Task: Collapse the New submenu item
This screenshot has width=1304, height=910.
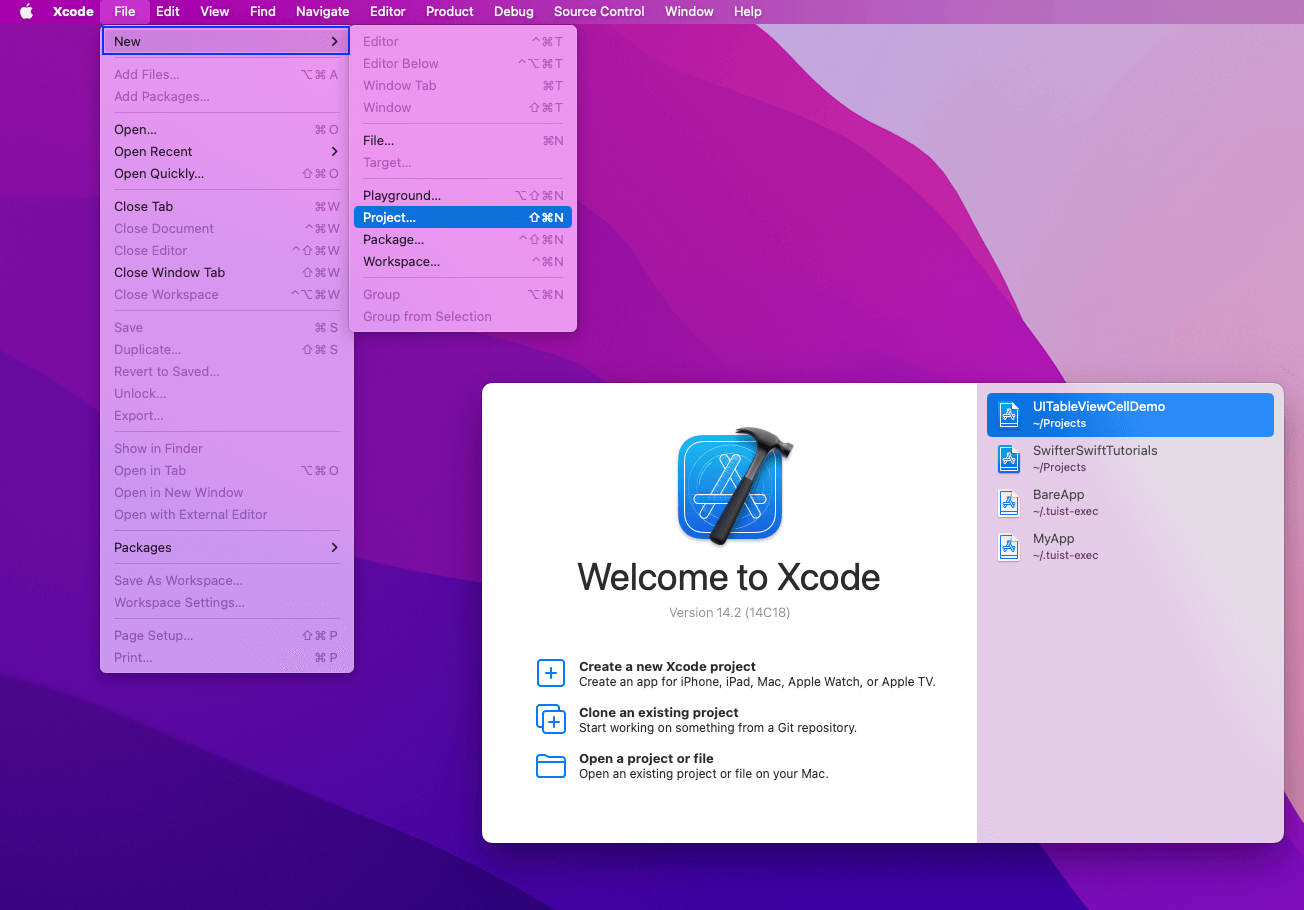Action: pos(226,42)
